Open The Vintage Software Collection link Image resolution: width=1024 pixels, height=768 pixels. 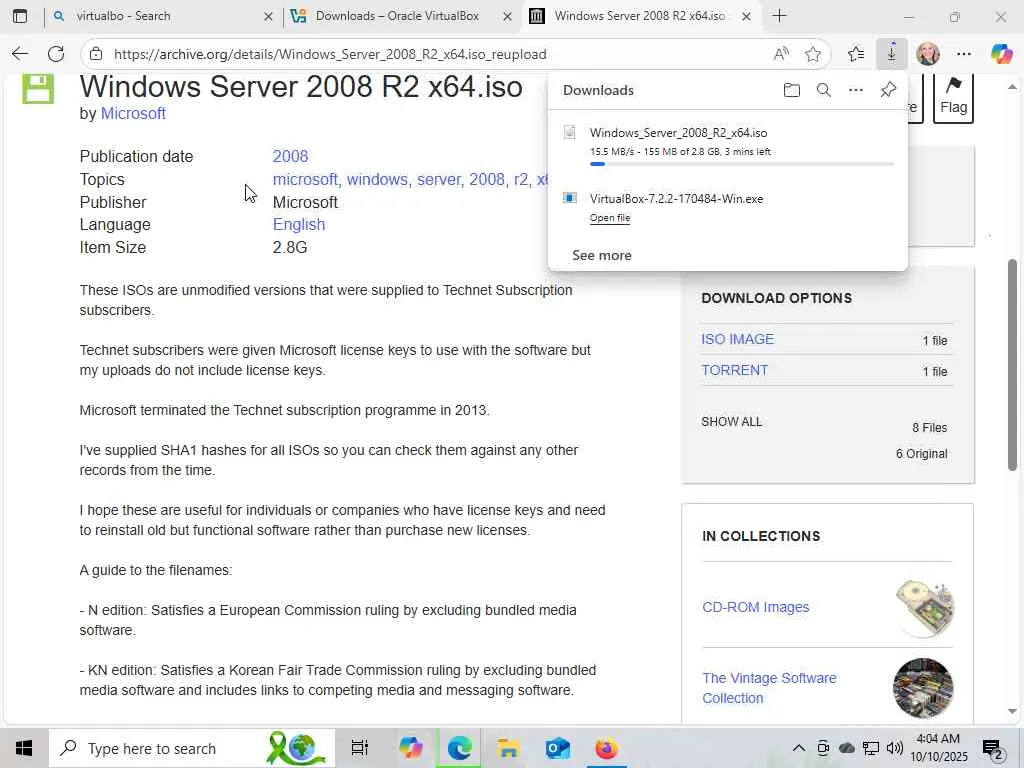coord(769,688)
